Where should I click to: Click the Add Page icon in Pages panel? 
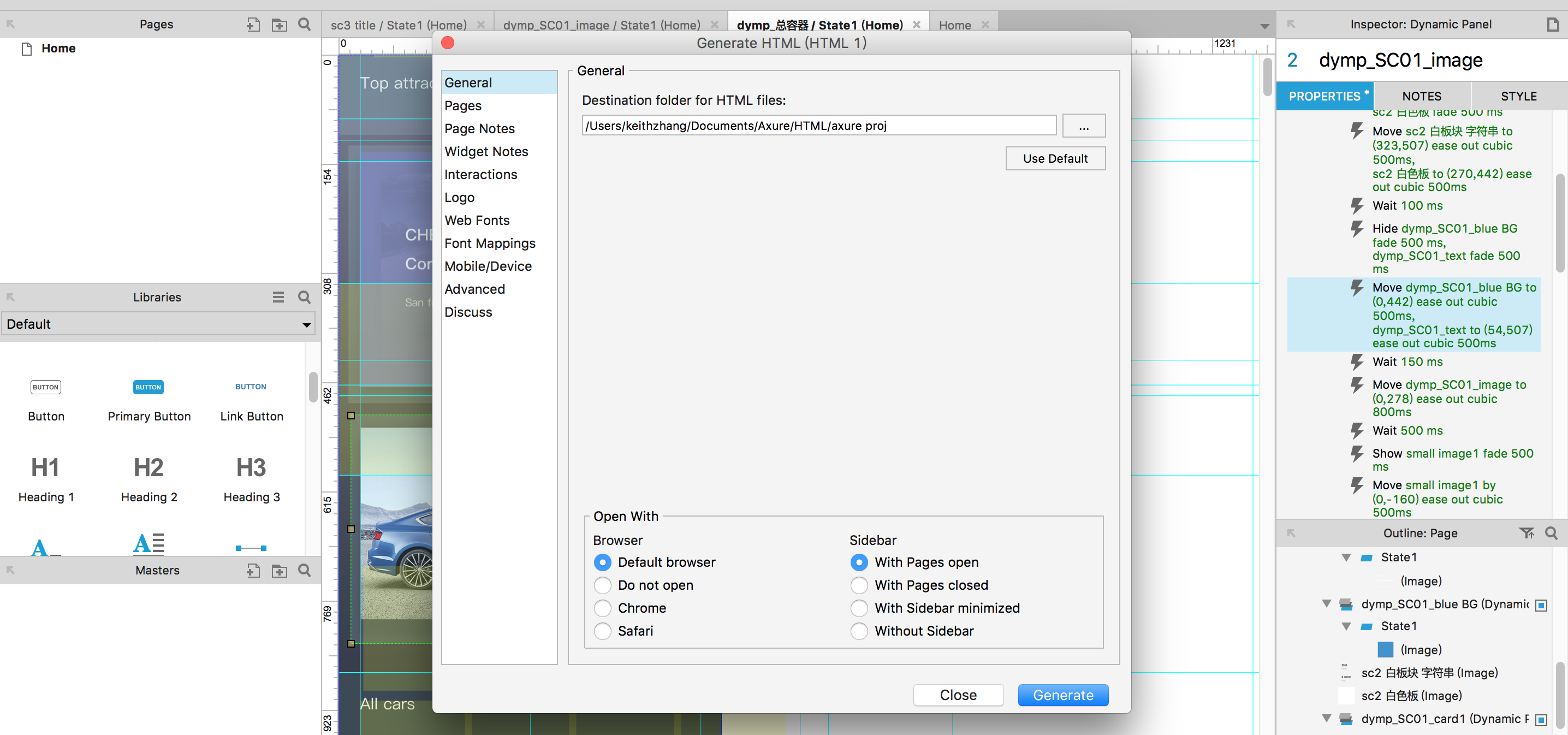point(253,25)
